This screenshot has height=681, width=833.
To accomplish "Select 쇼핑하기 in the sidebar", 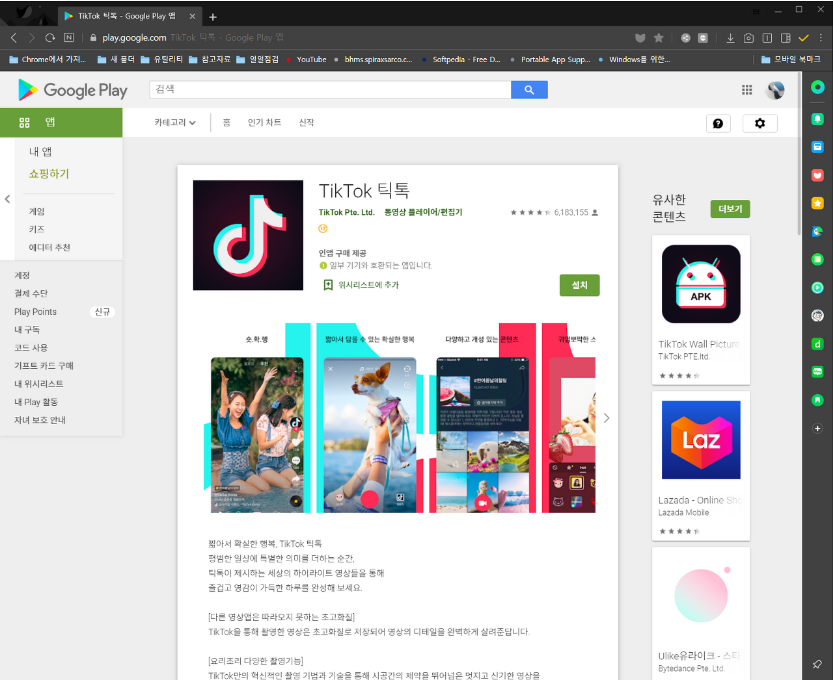I will tap(49, 174).
